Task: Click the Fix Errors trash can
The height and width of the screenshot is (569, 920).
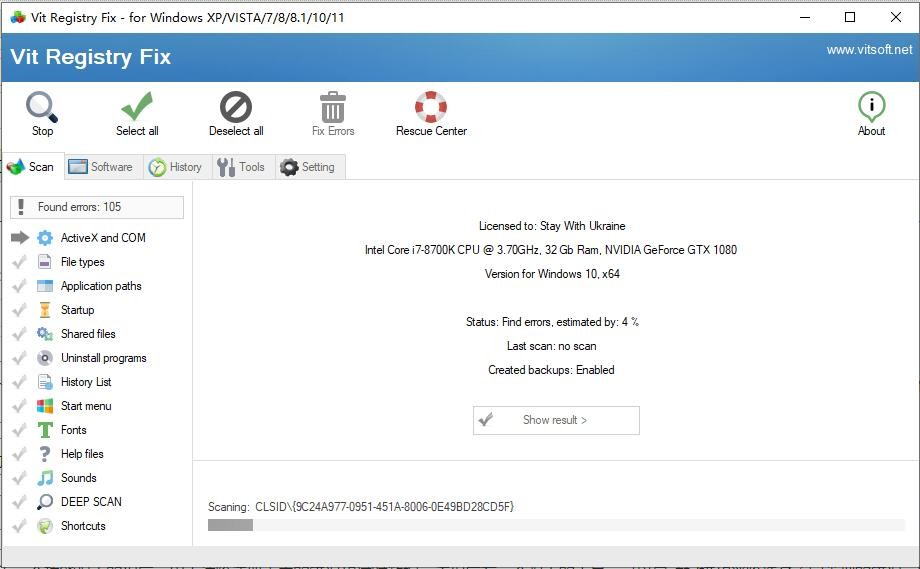Action: [x=333, y=107]
